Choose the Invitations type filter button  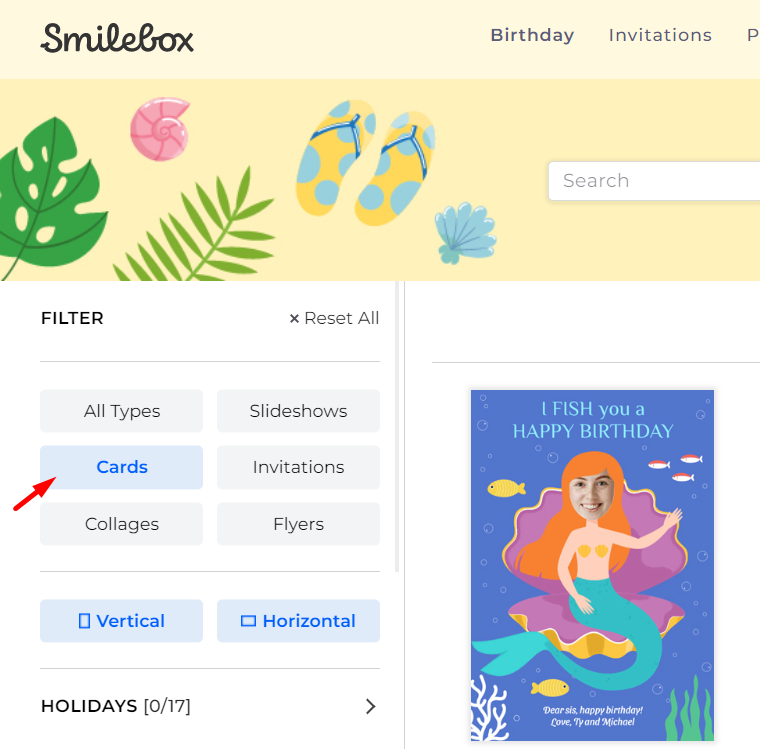click(x=299, y=467)
